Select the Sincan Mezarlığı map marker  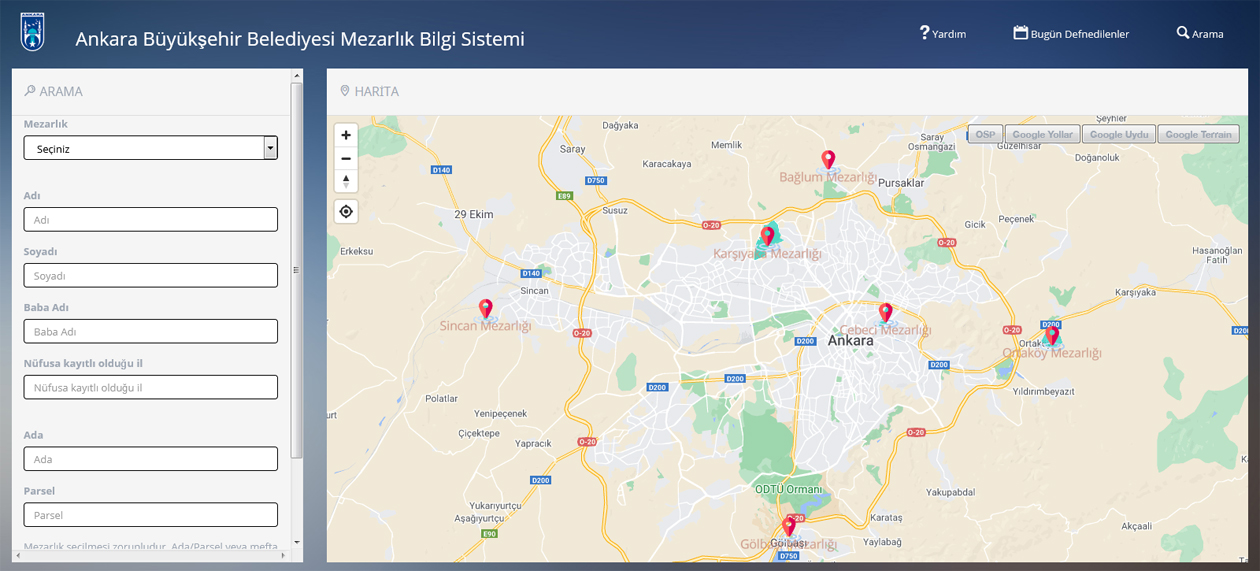pos(486,309)
